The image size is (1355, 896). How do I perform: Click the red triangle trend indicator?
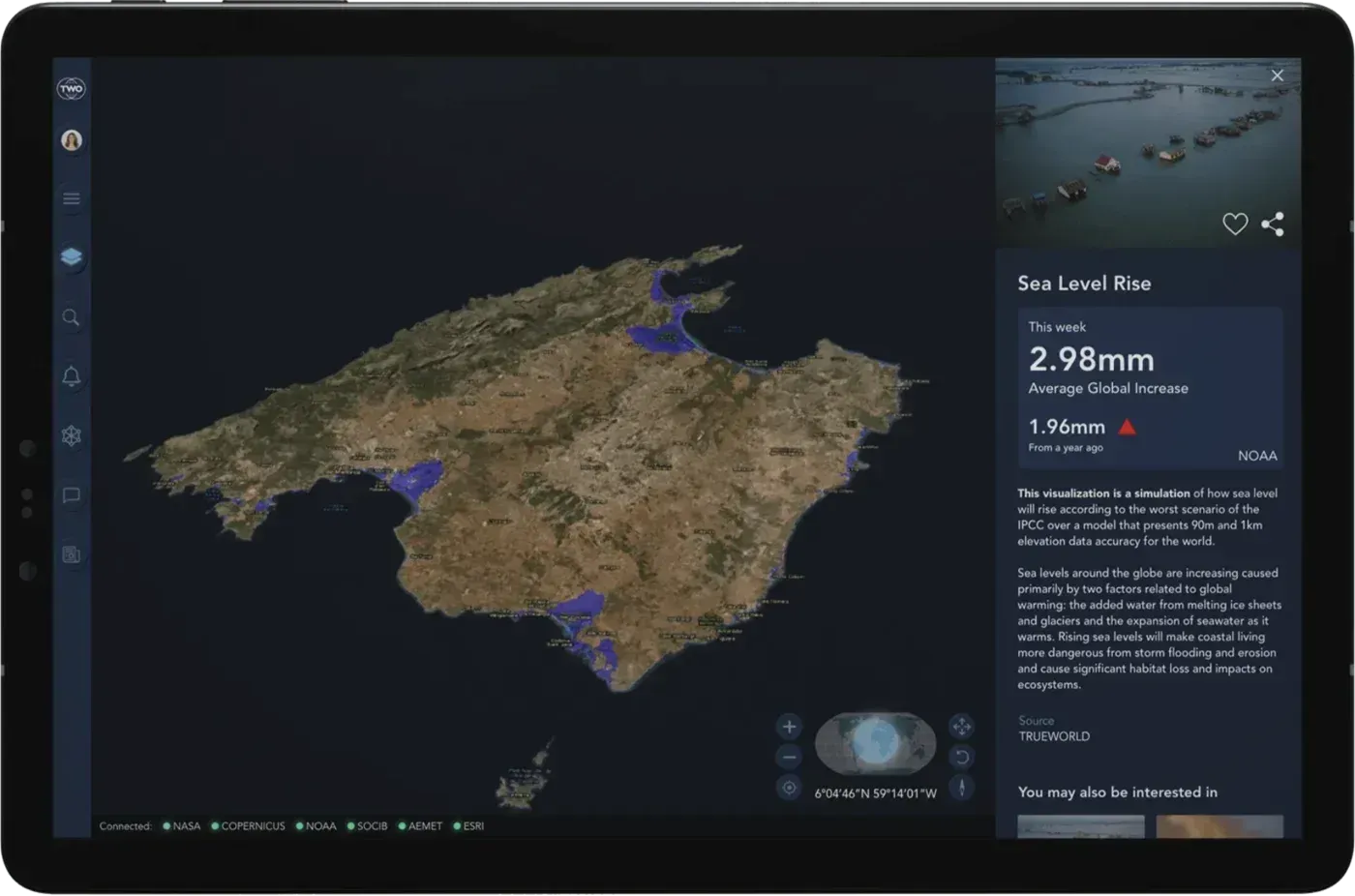(1128, 427)
